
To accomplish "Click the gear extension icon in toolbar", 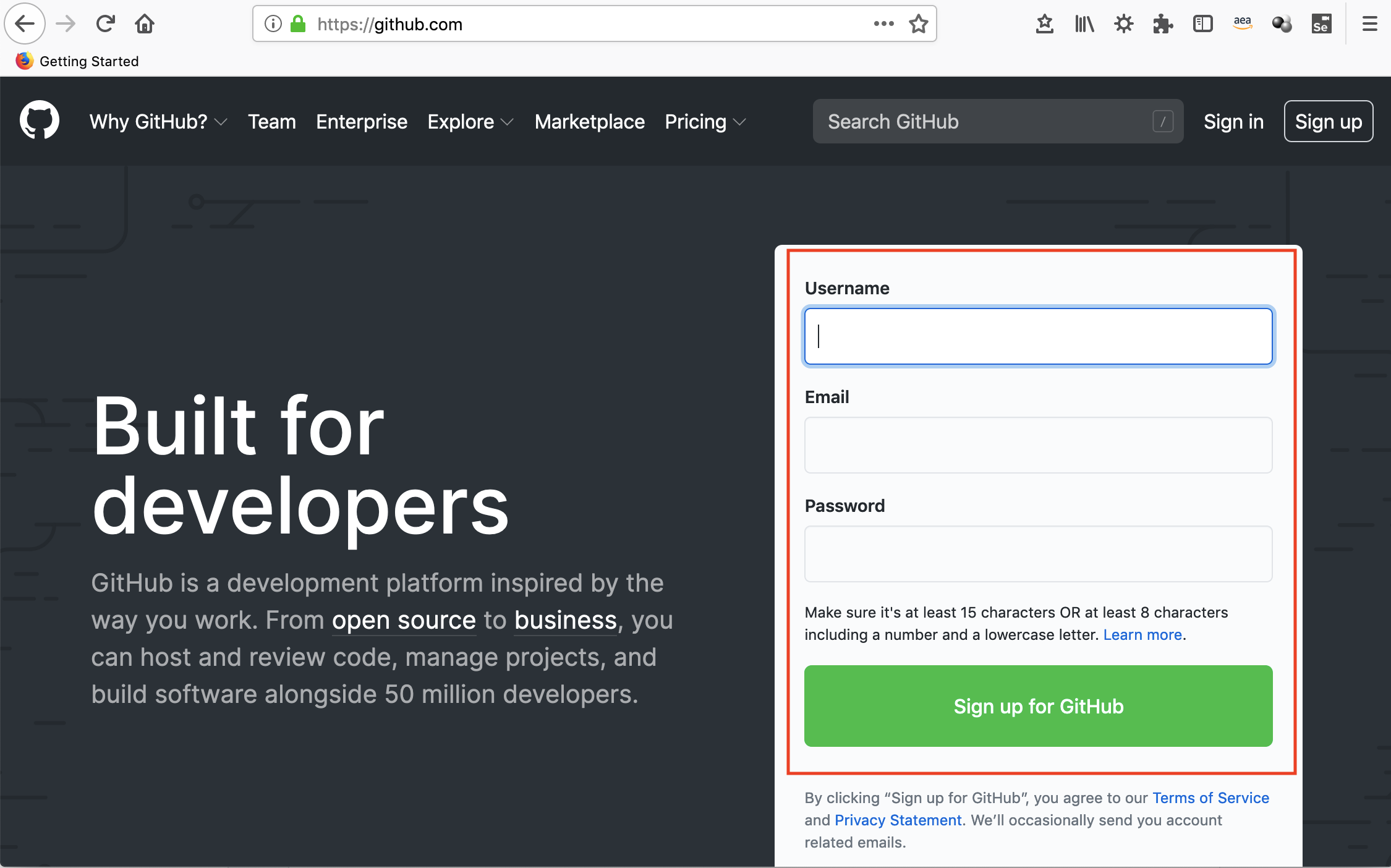I will (1123, 24).
